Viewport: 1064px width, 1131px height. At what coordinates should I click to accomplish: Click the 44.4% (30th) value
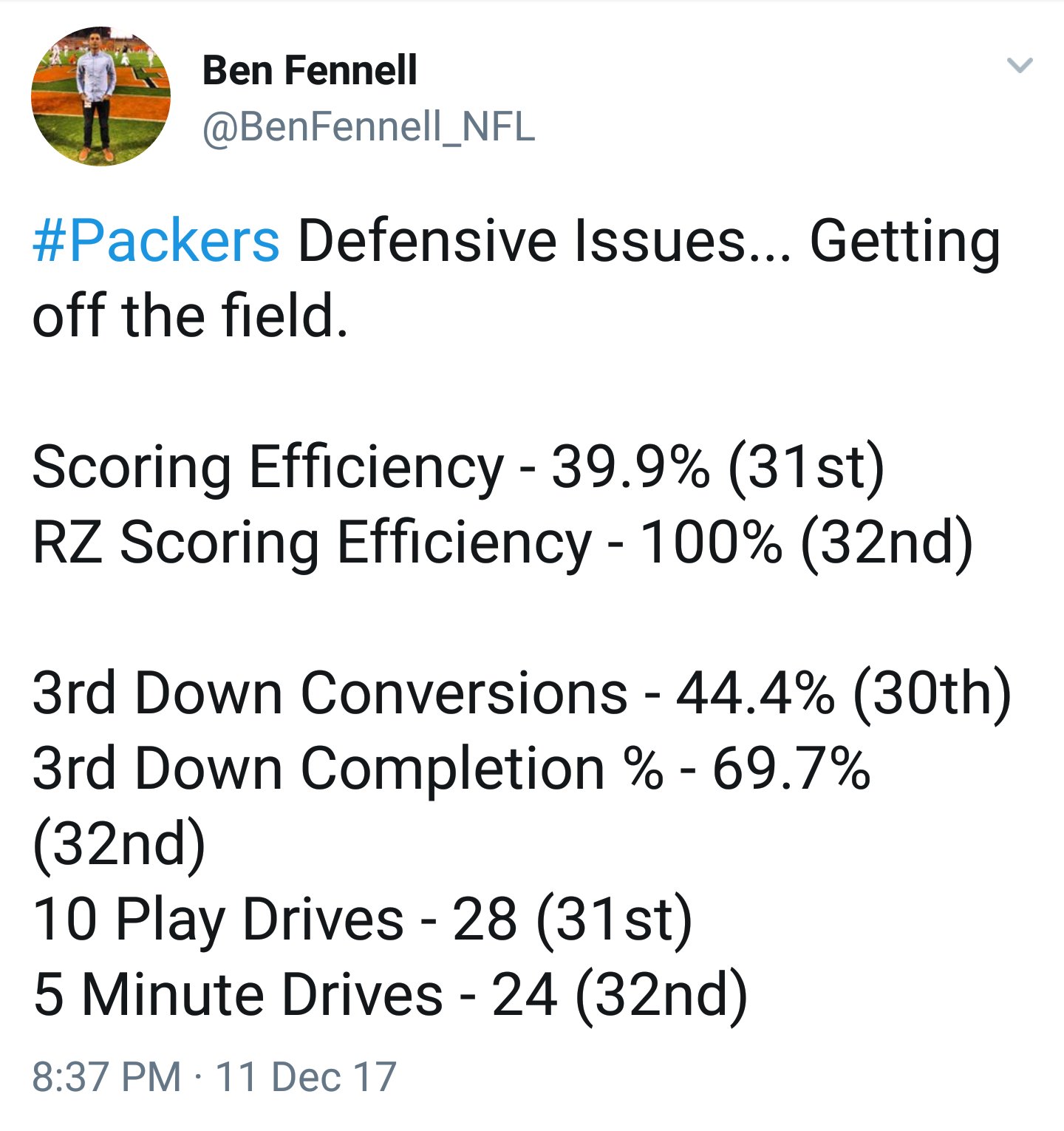click(x=843, y=694)
